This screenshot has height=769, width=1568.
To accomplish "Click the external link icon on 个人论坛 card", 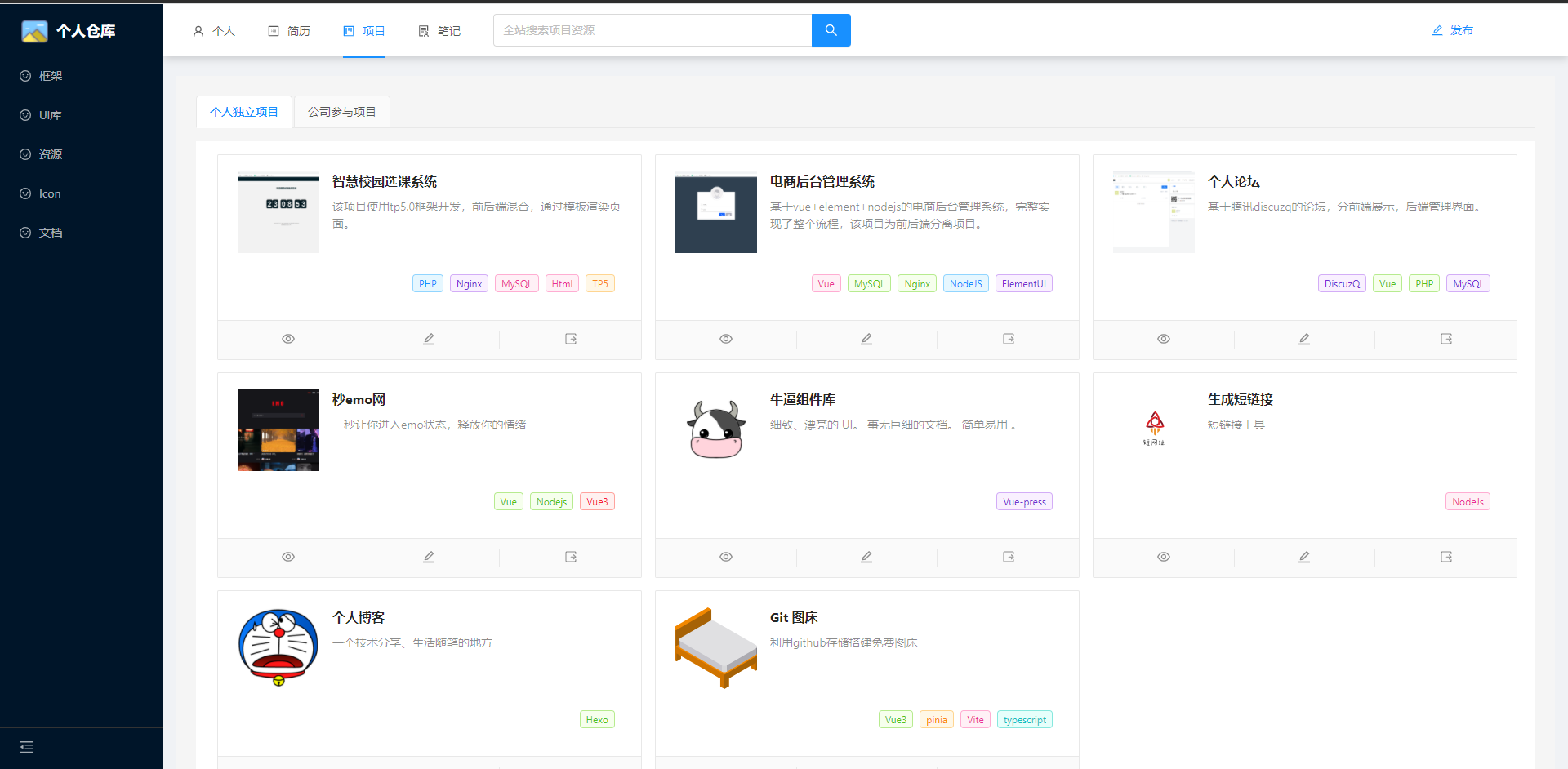I will pos(1446,339).
